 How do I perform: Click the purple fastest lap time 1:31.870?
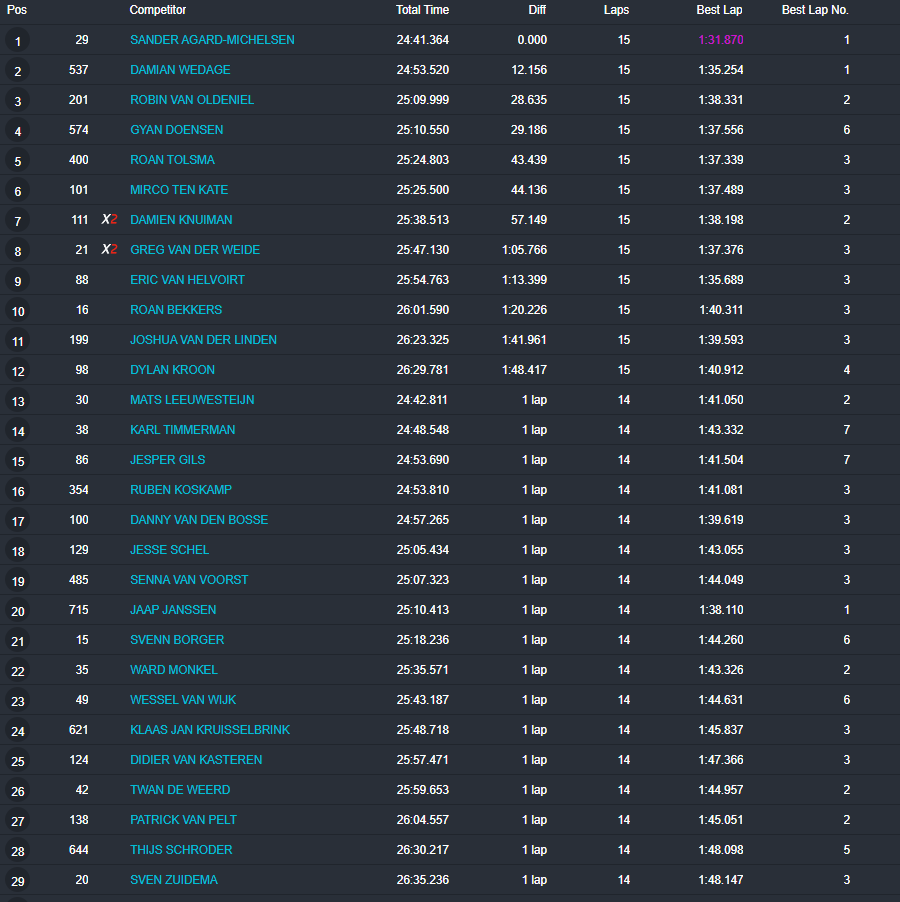[x=721, y=40]
